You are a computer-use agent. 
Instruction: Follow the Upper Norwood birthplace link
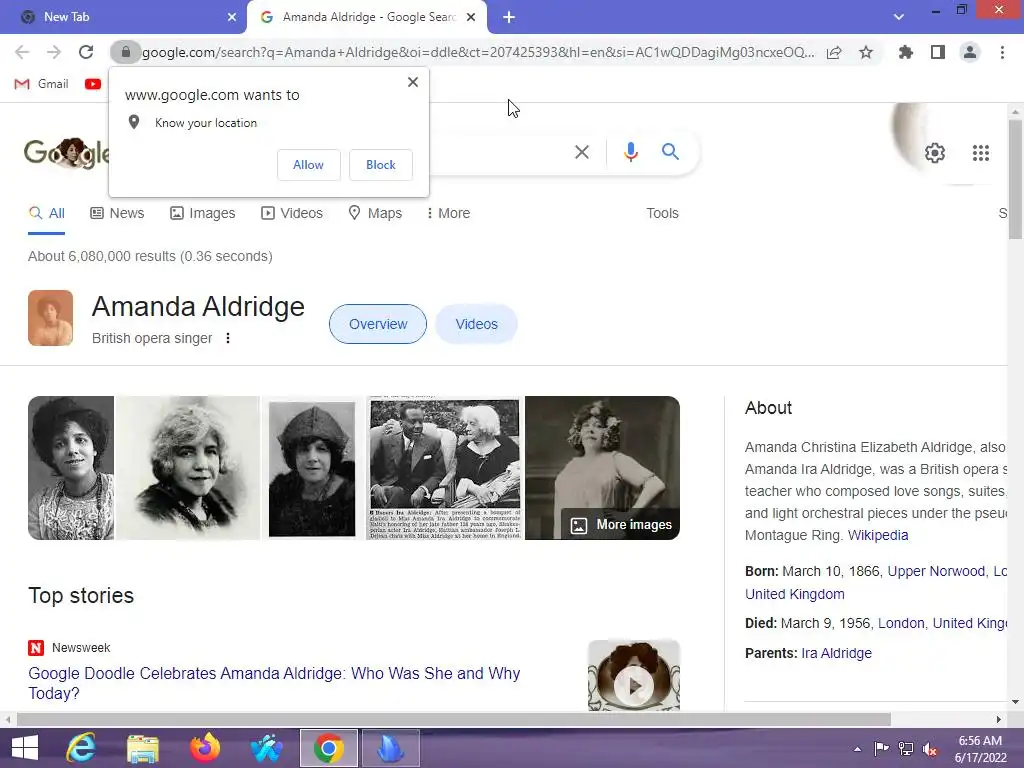coord(936,571)
